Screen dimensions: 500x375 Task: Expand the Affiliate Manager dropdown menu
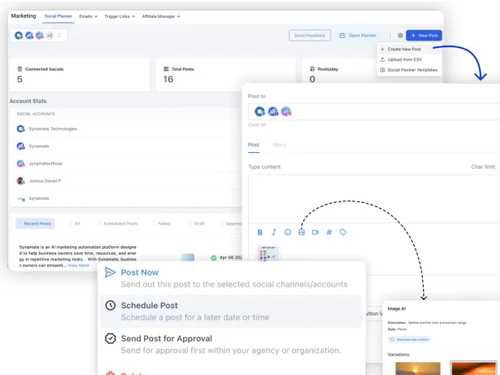(161, 16)
